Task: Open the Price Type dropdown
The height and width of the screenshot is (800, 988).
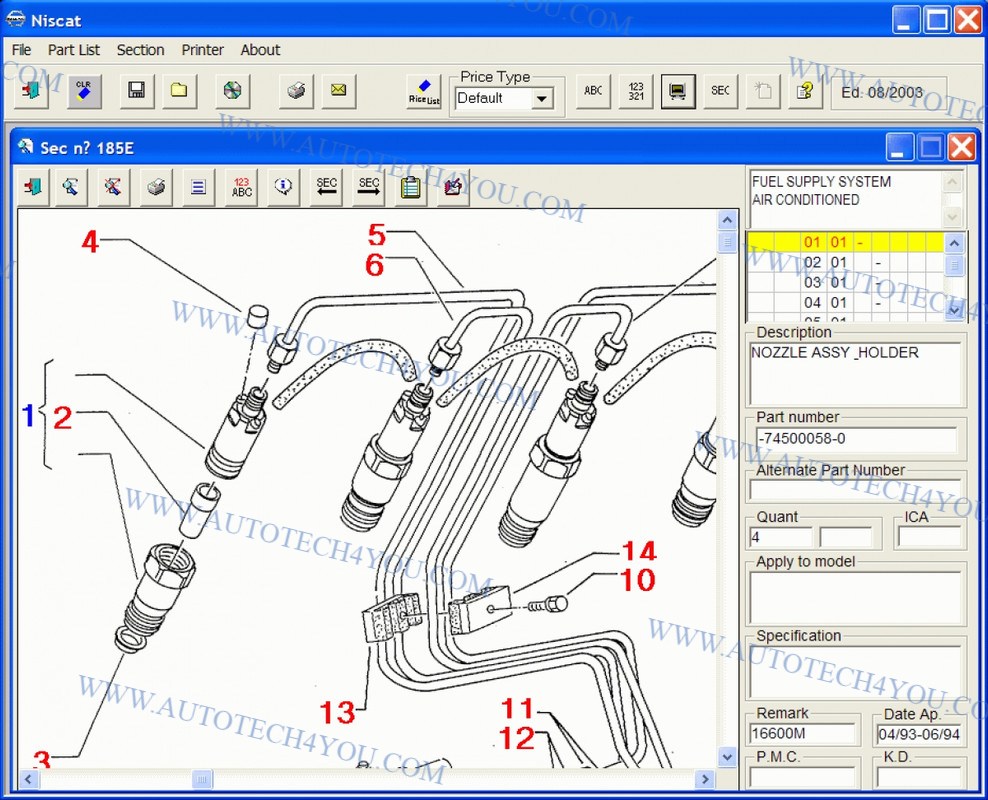Action: (x=541, y=98)
